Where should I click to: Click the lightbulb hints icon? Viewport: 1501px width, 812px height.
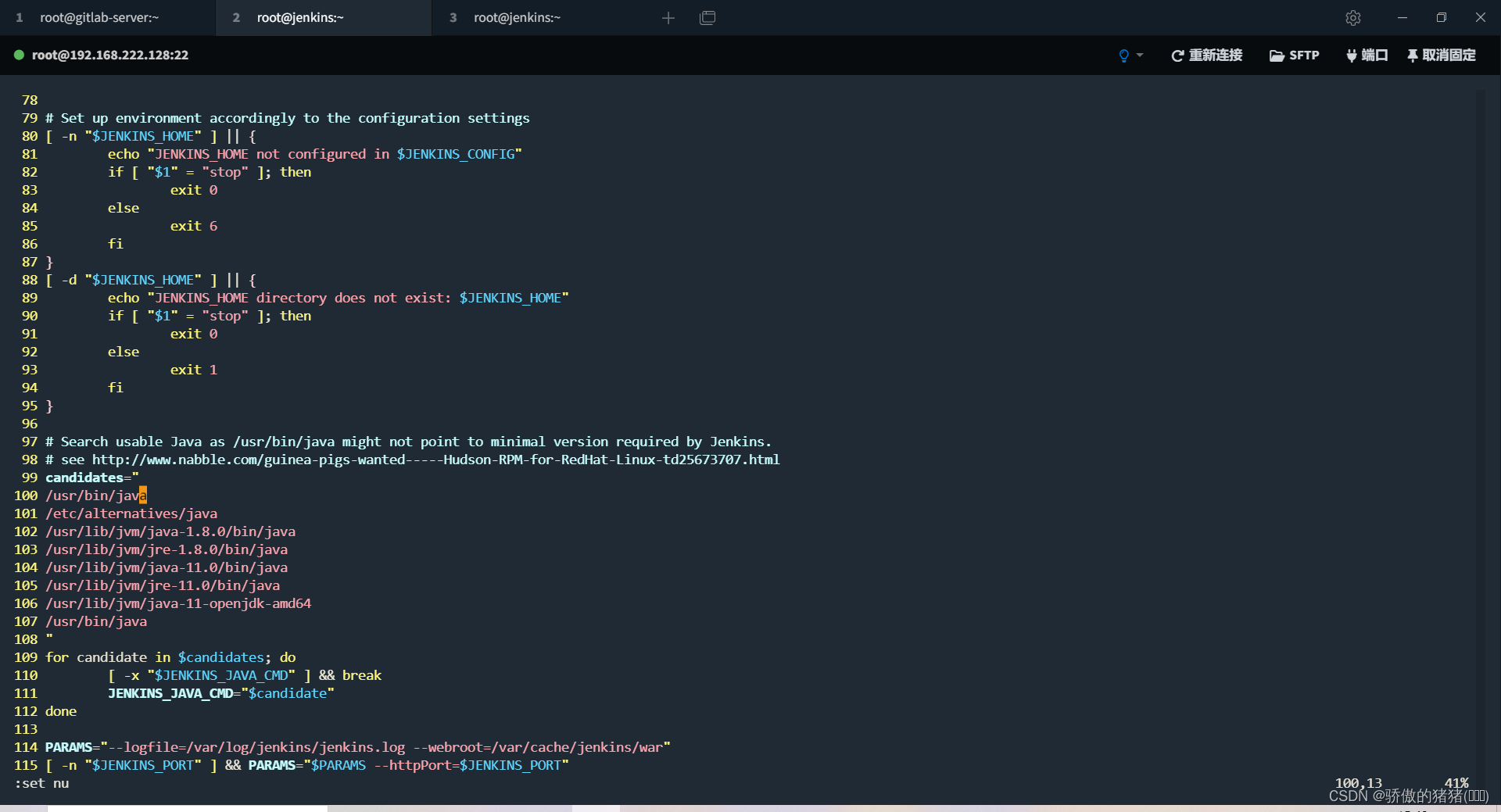point(1123,55)
